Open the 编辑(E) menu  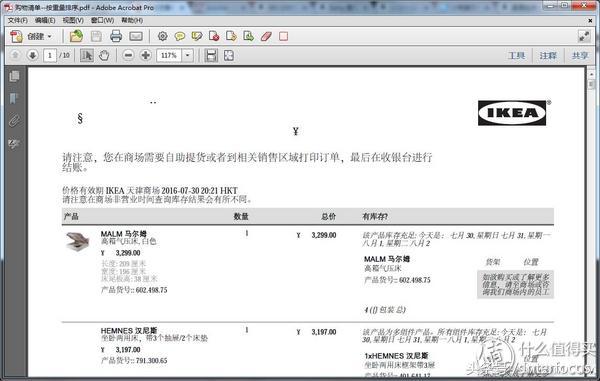coord(45,20)
